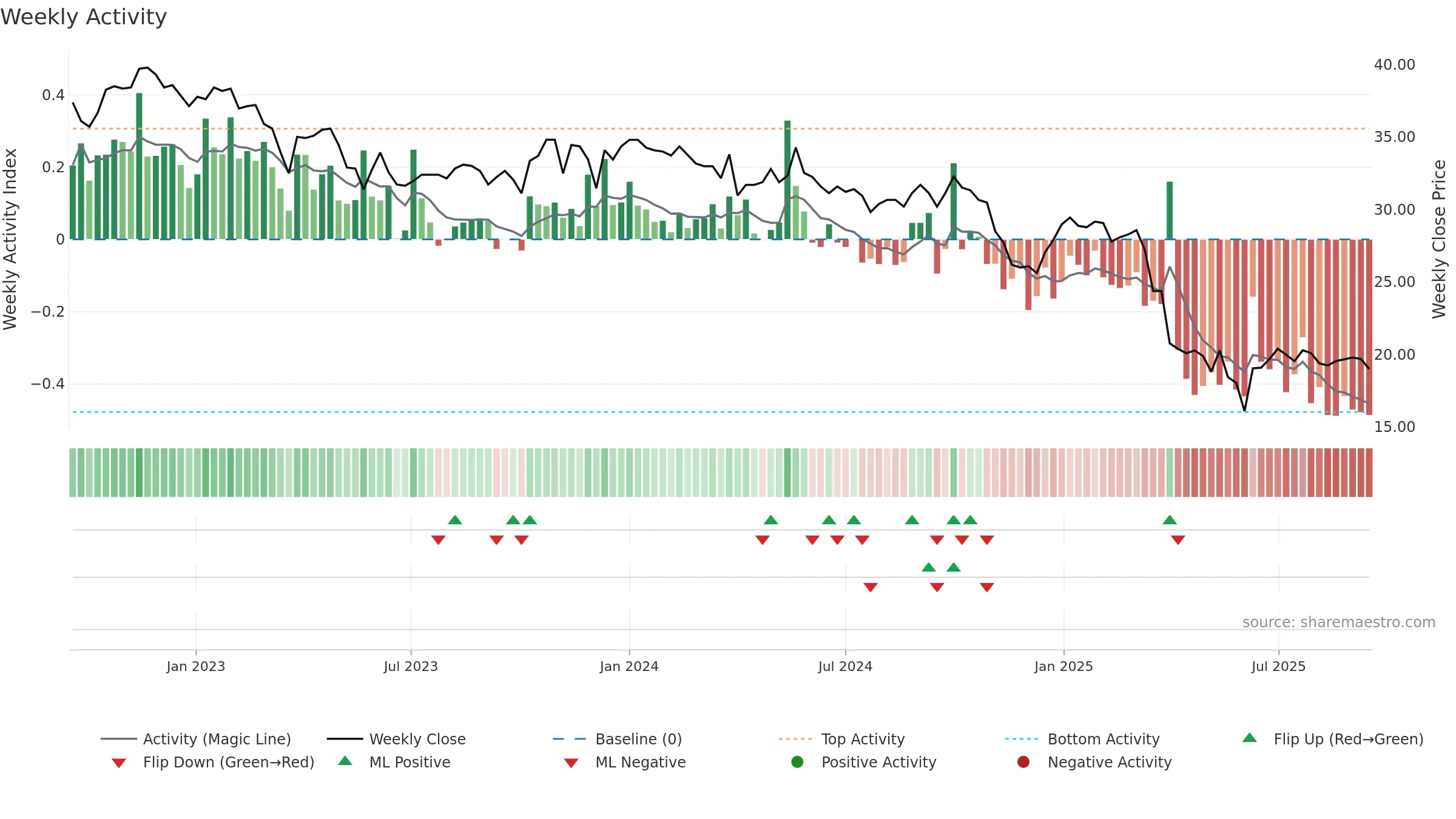Click the 25.00 price axis label
This screenshot has width=1456, height=819.
coord(1395,282)
